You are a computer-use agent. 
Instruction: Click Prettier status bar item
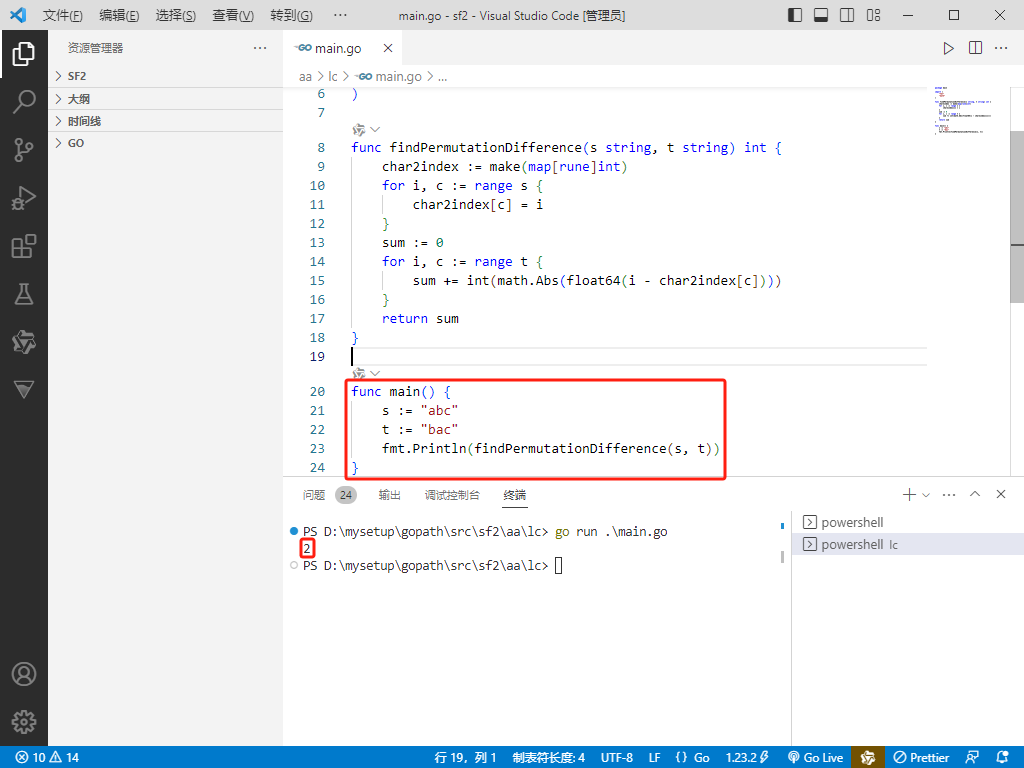(921, 758)
